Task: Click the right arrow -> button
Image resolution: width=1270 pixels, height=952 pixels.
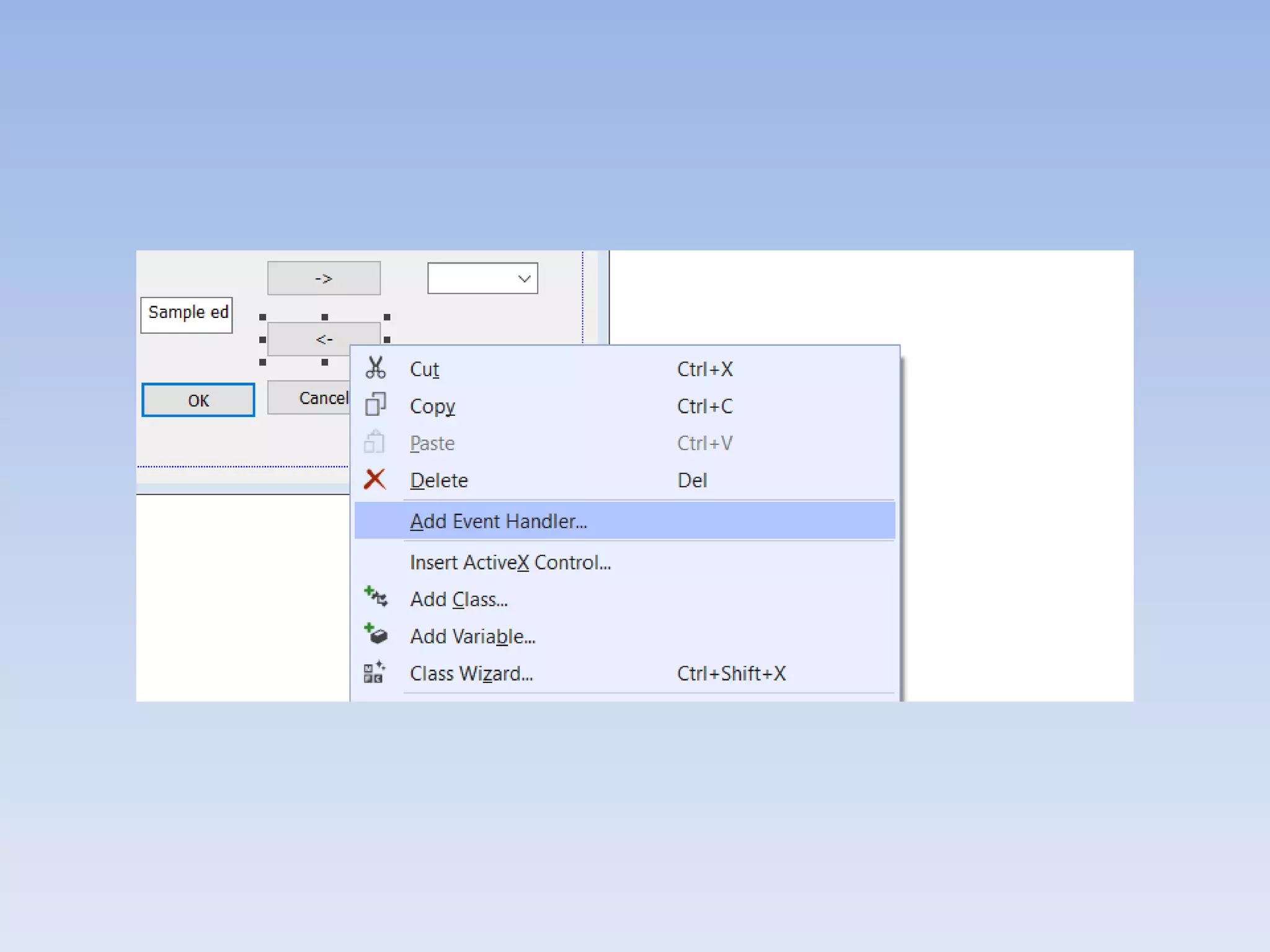Action: coord(324,278)
